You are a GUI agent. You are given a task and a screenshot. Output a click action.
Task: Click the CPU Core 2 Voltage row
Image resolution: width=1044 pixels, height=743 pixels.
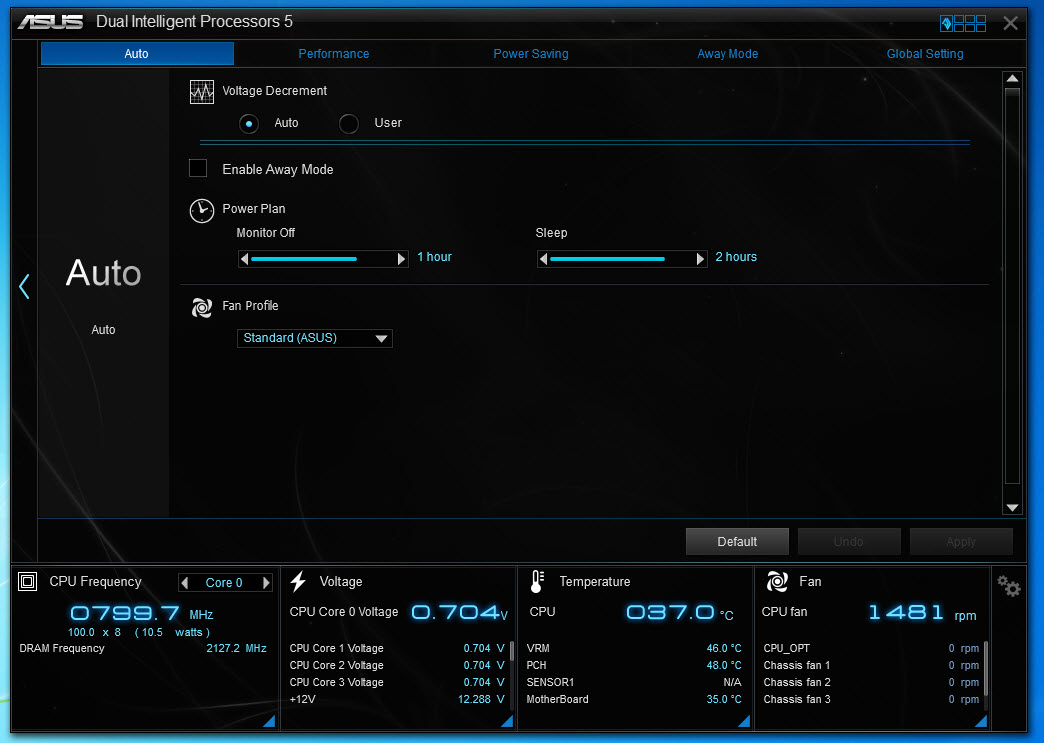pyautogui.click(x=397, y=665)
